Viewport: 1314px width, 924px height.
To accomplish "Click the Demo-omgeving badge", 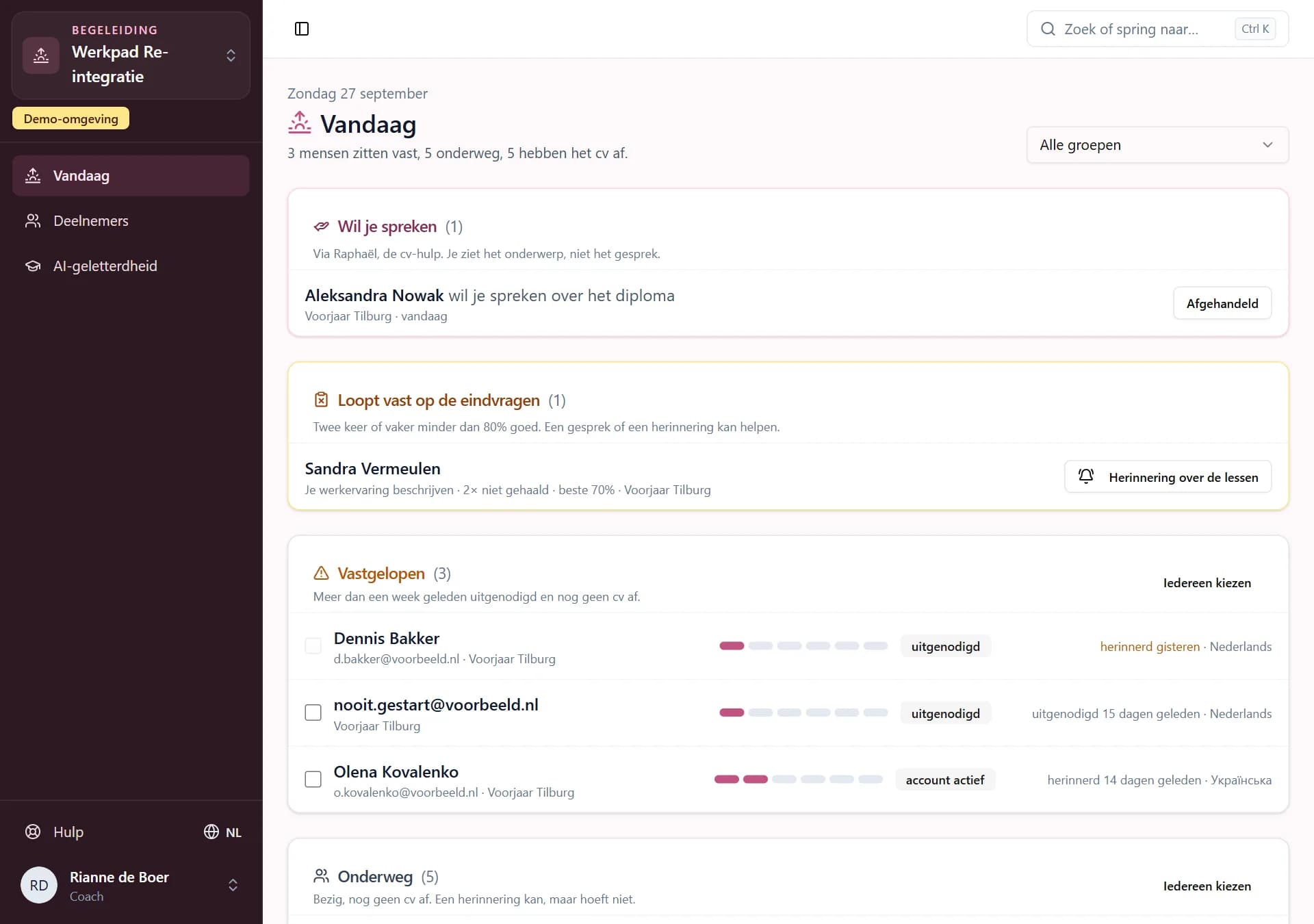I will pyautogui.click(x=70, y=118).
